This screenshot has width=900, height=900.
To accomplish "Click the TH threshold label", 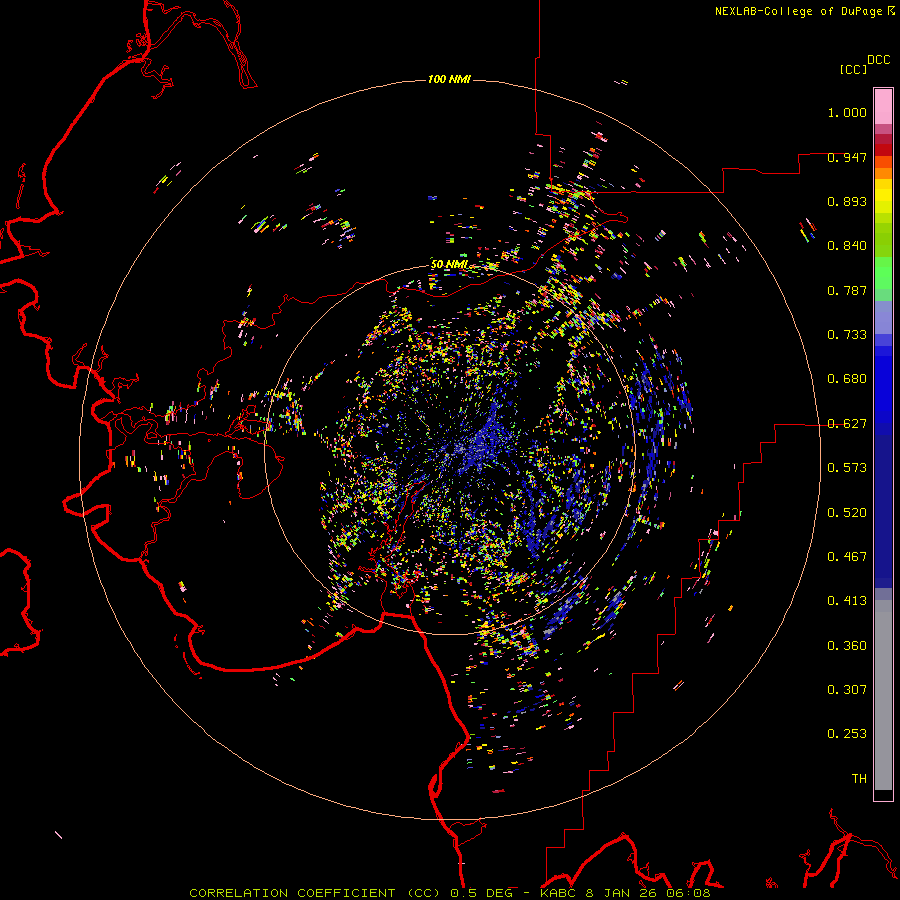I will pyautogui.click(x=859, y=779).
